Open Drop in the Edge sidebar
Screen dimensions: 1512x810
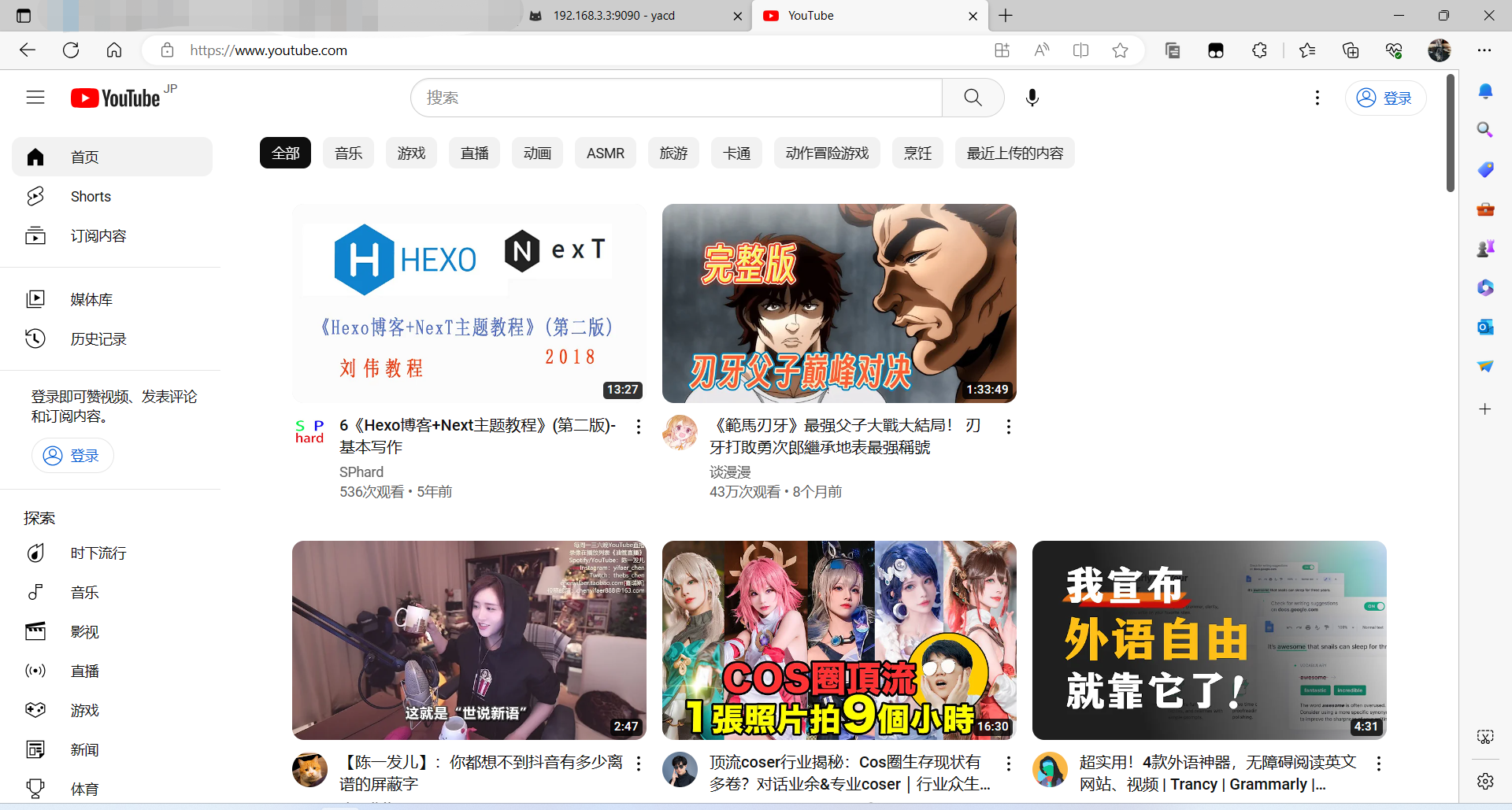[1484, 365]
